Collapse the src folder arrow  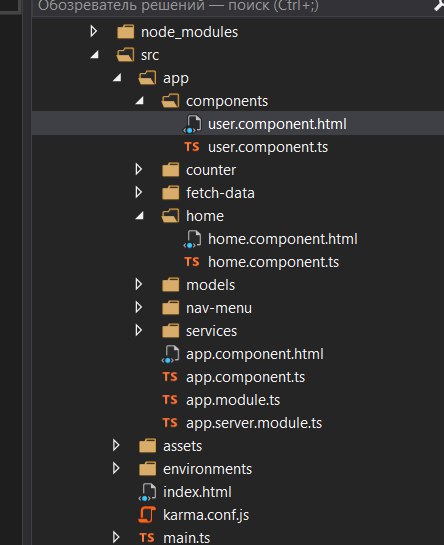click(x=95, y=55)
